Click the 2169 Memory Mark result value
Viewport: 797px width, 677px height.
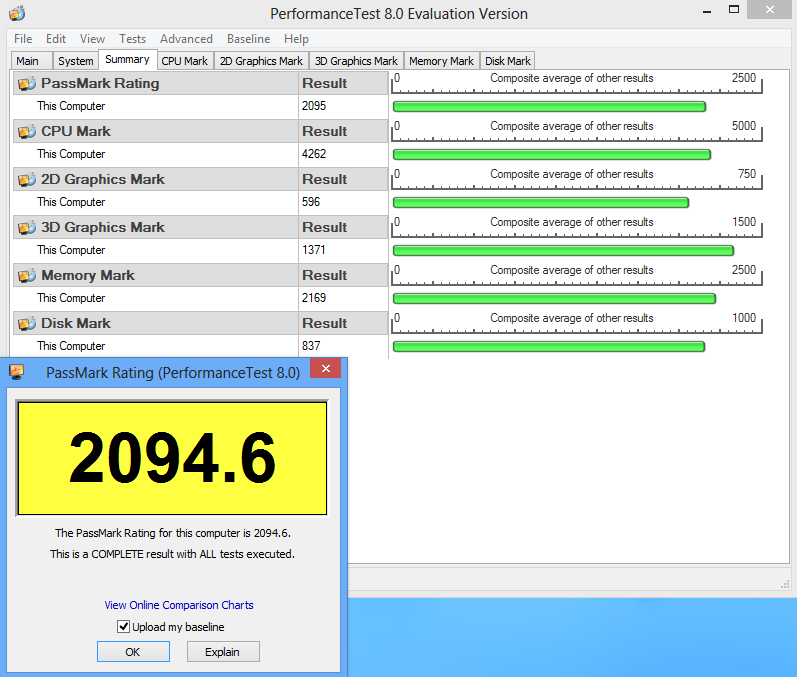pos(314,298)
